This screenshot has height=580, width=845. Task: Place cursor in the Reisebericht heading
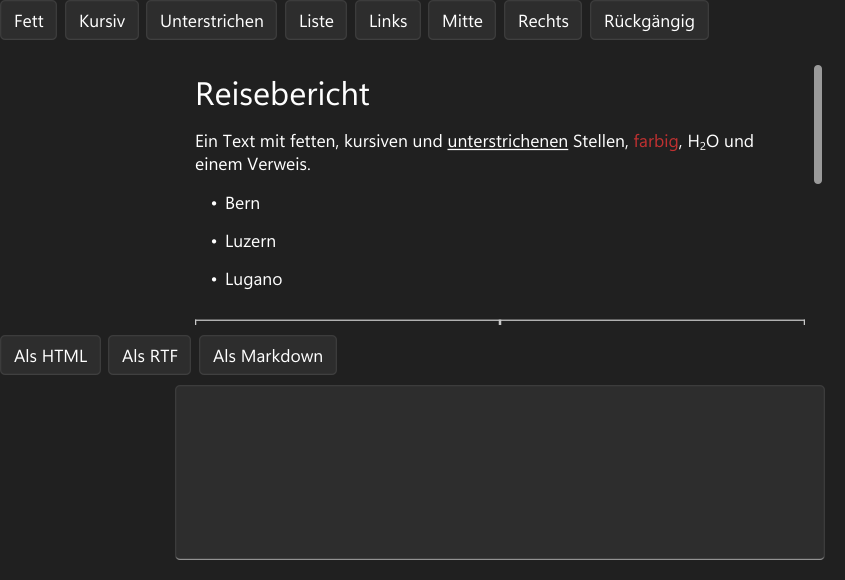282,94
